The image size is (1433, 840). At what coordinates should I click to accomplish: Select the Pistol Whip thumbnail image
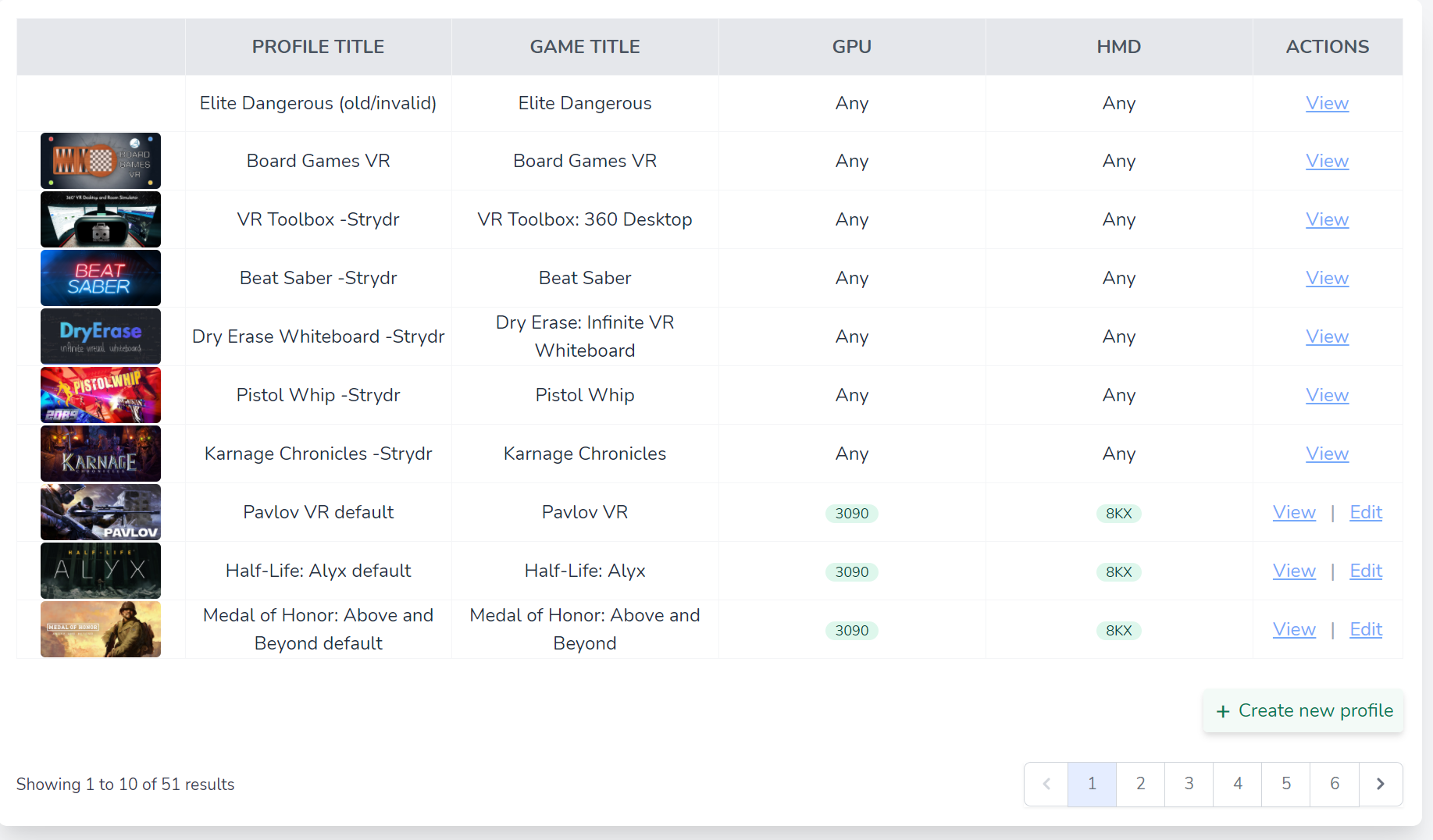101,395
